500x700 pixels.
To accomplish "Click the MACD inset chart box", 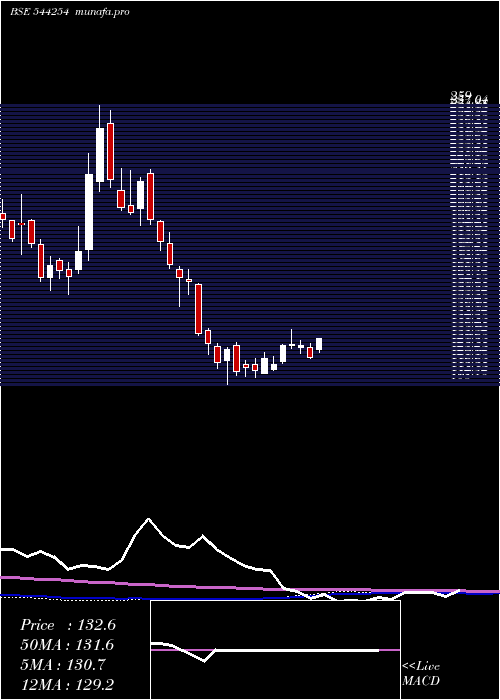I will pyautogui.click(x=275, y=650).
